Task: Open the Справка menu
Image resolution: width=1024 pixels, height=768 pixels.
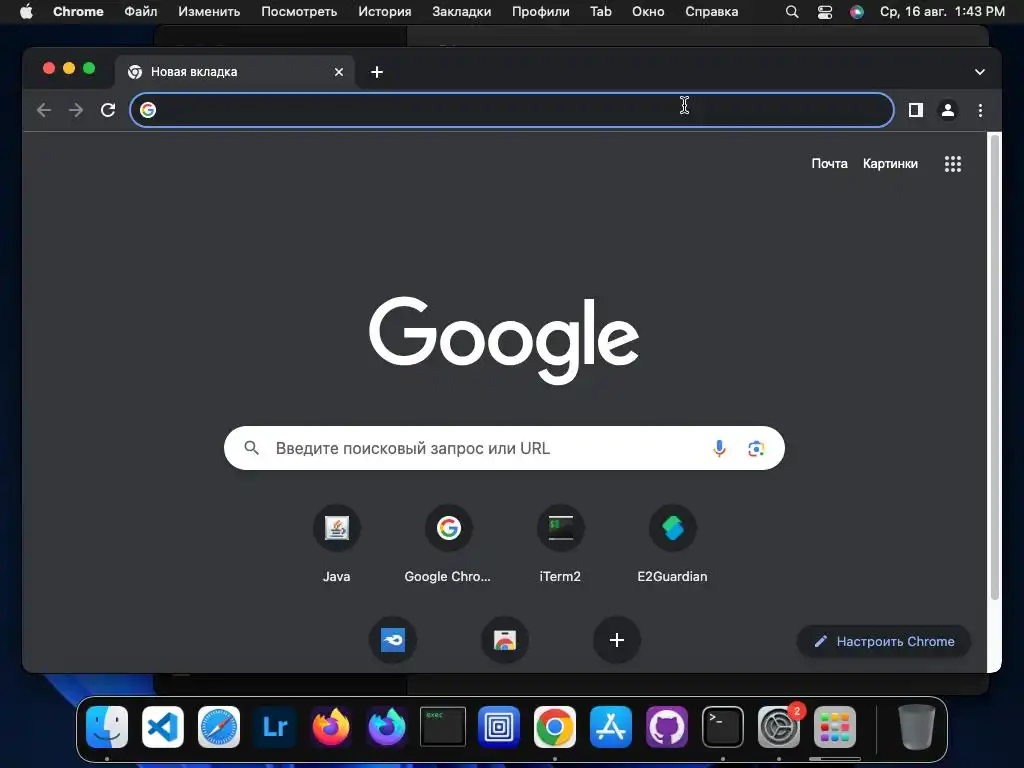Action: tap(712, 12)
